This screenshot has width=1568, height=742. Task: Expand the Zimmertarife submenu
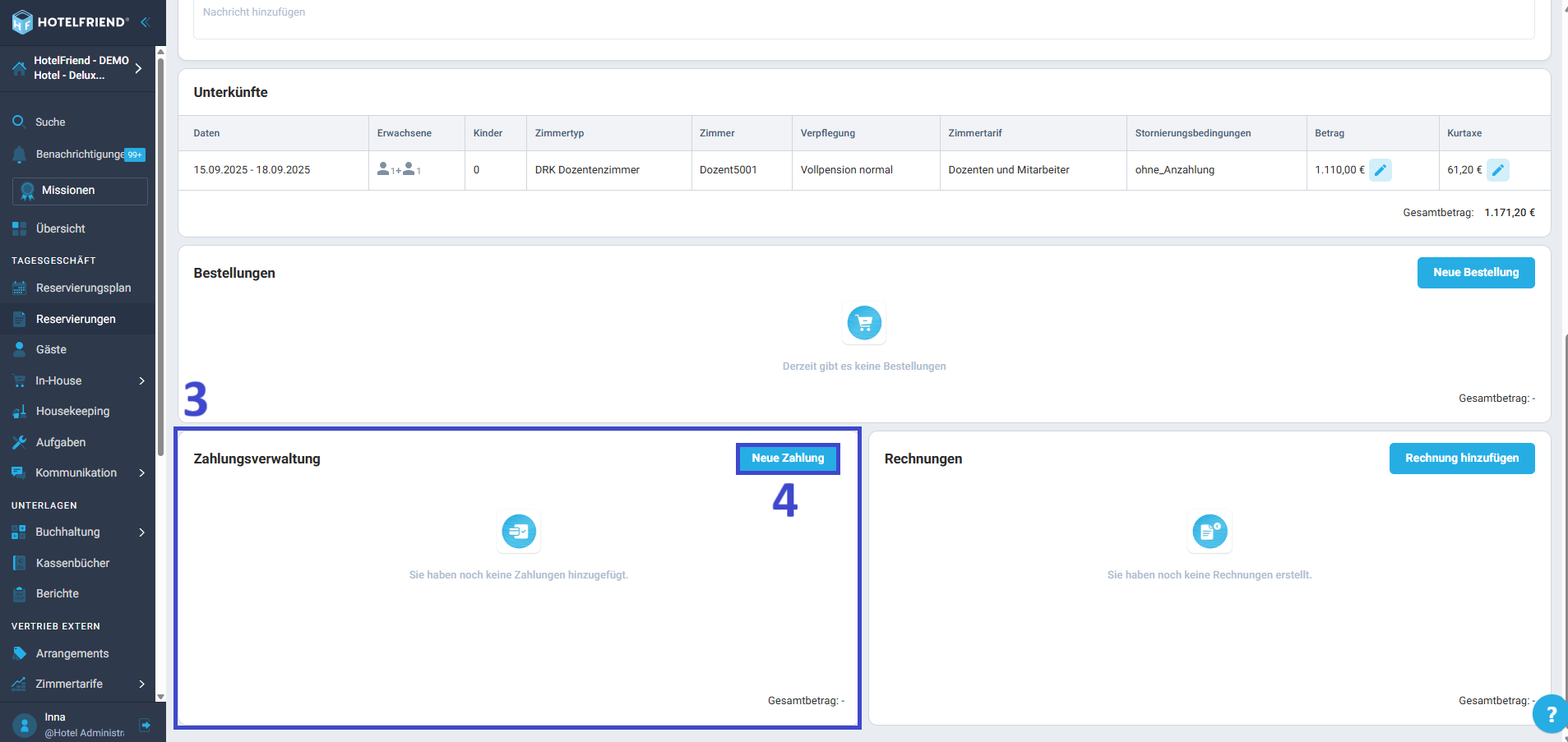tap(141, 684)
